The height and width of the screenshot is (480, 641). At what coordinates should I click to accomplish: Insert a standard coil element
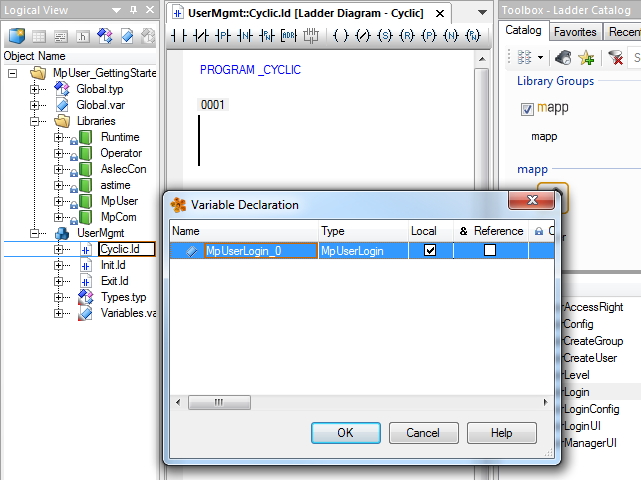coord(342,37)
